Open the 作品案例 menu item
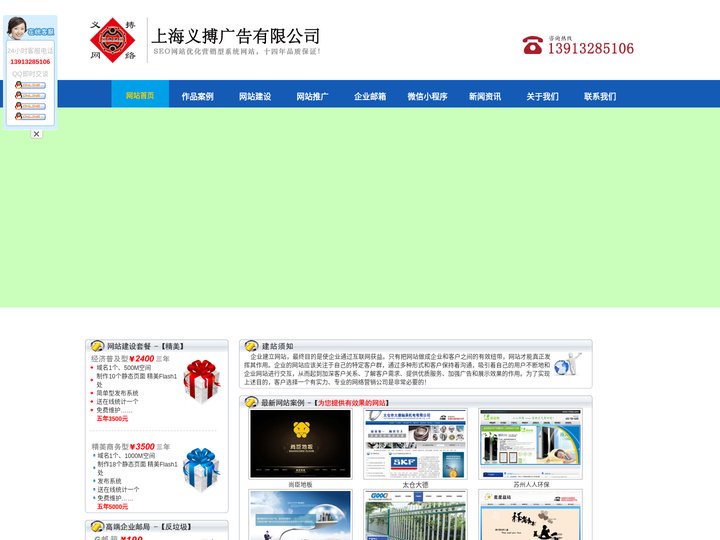Screen dimensions: 720x540 point(197,96)
